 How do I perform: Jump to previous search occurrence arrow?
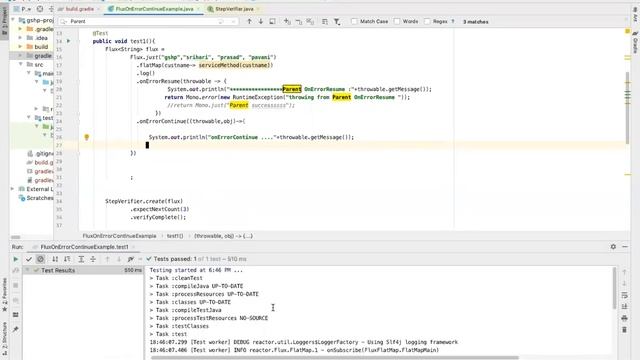point(249,21)
